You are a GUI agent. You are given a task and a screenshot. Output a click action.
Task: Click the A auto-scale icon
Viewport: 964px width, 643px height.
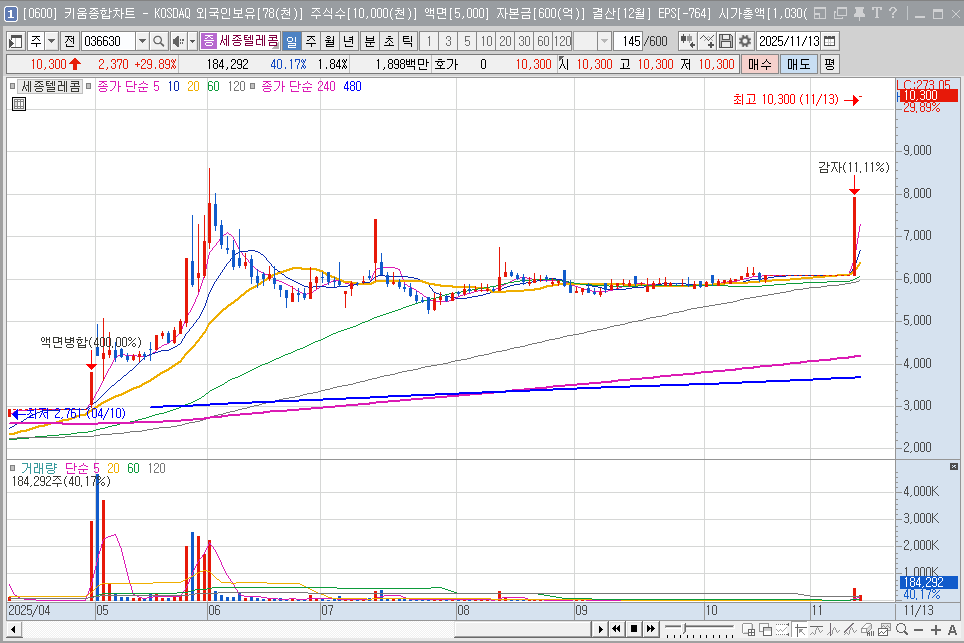[952, 630]
